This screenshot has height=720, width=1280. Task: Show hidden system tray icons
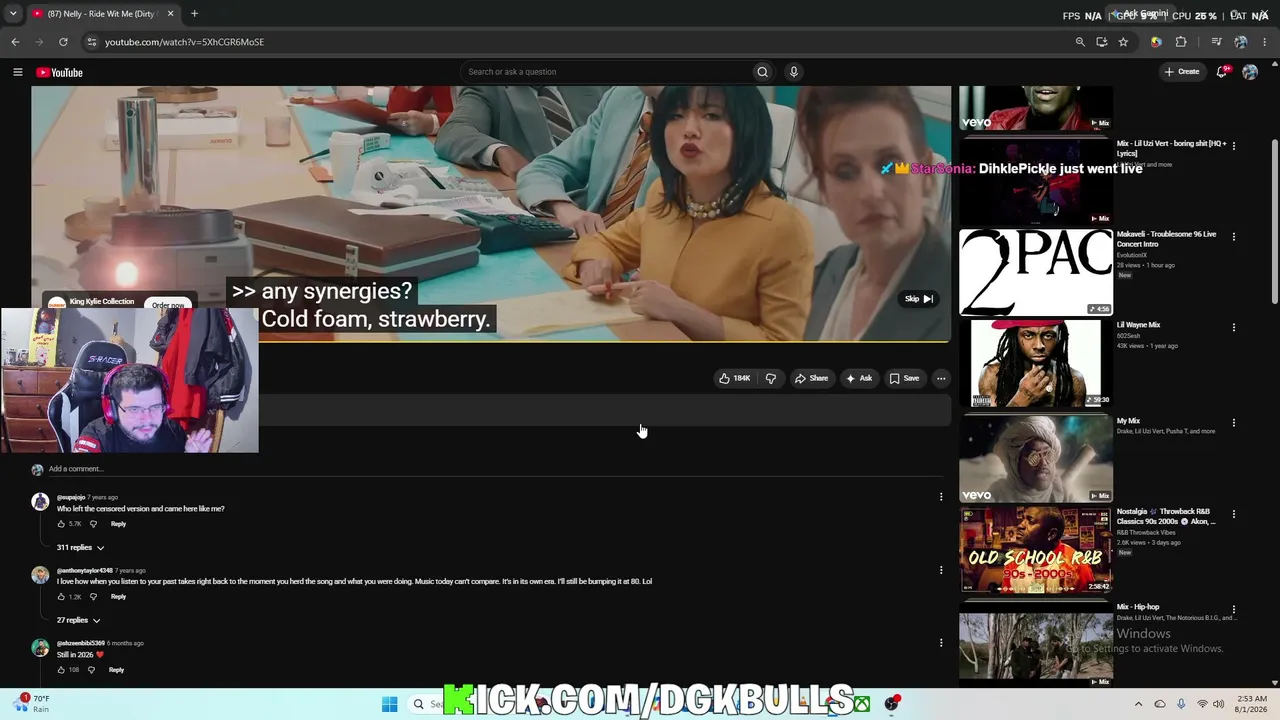click(x=1138, y=704)
